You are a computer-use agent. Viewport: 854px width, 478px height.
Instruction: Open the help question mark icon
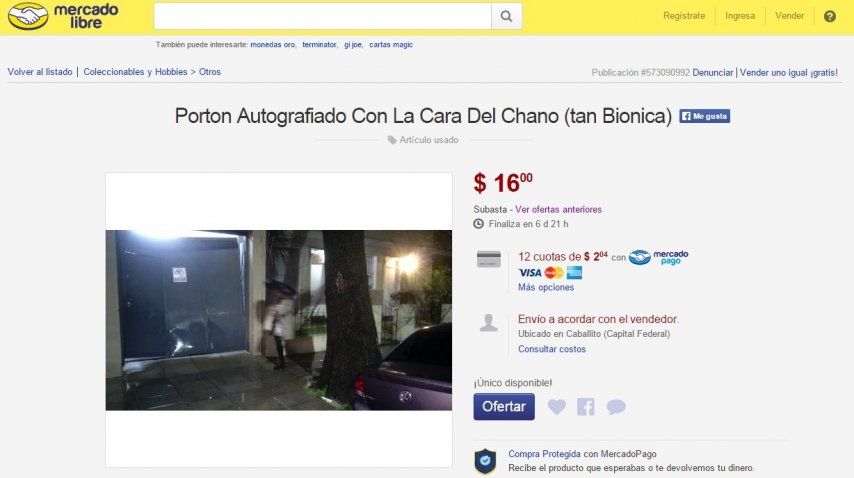click(x=829, y=16)
